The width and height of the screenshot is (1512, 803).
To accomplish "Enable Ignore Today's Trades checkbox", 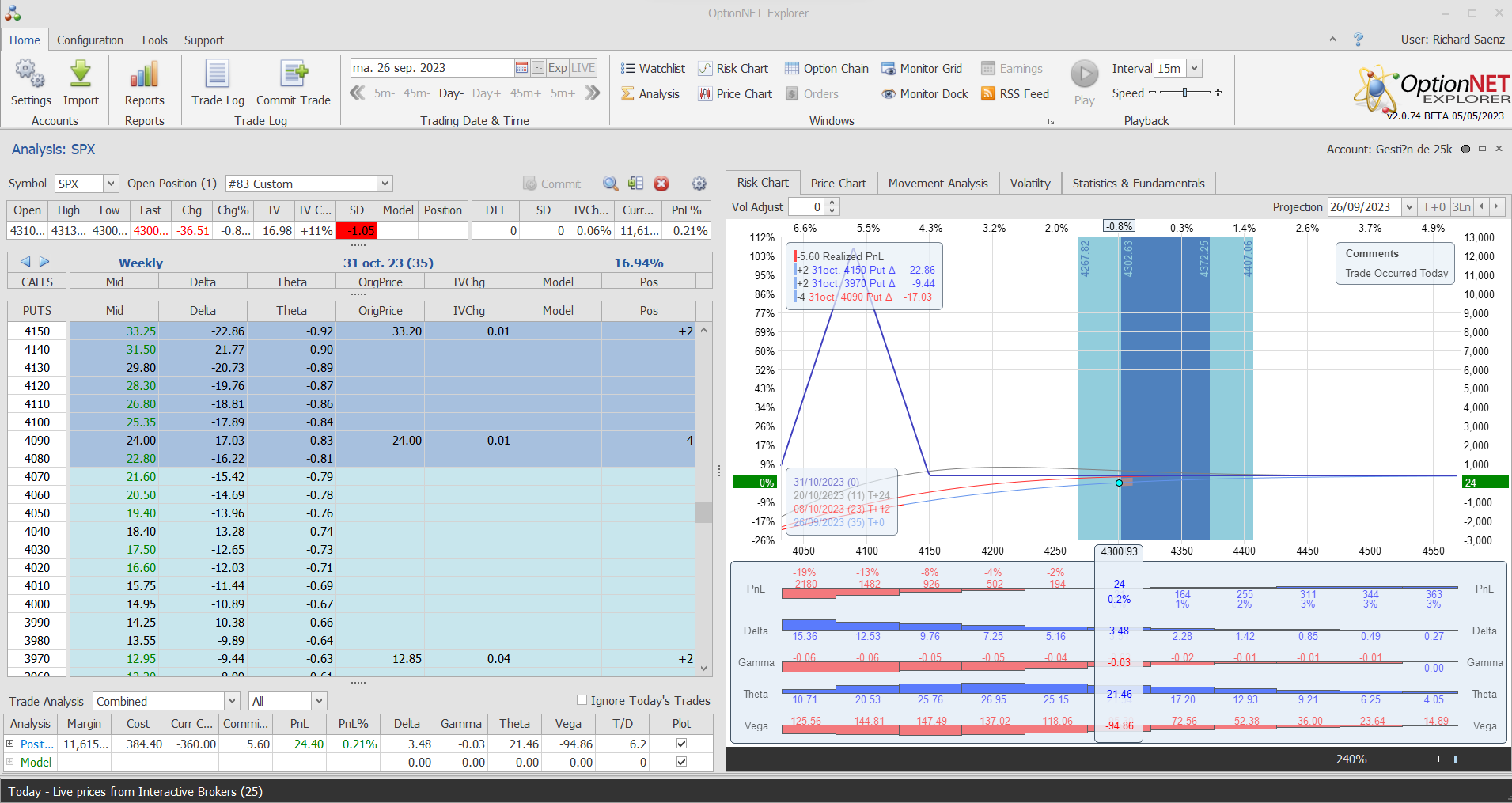I will (x=582, y=700).
